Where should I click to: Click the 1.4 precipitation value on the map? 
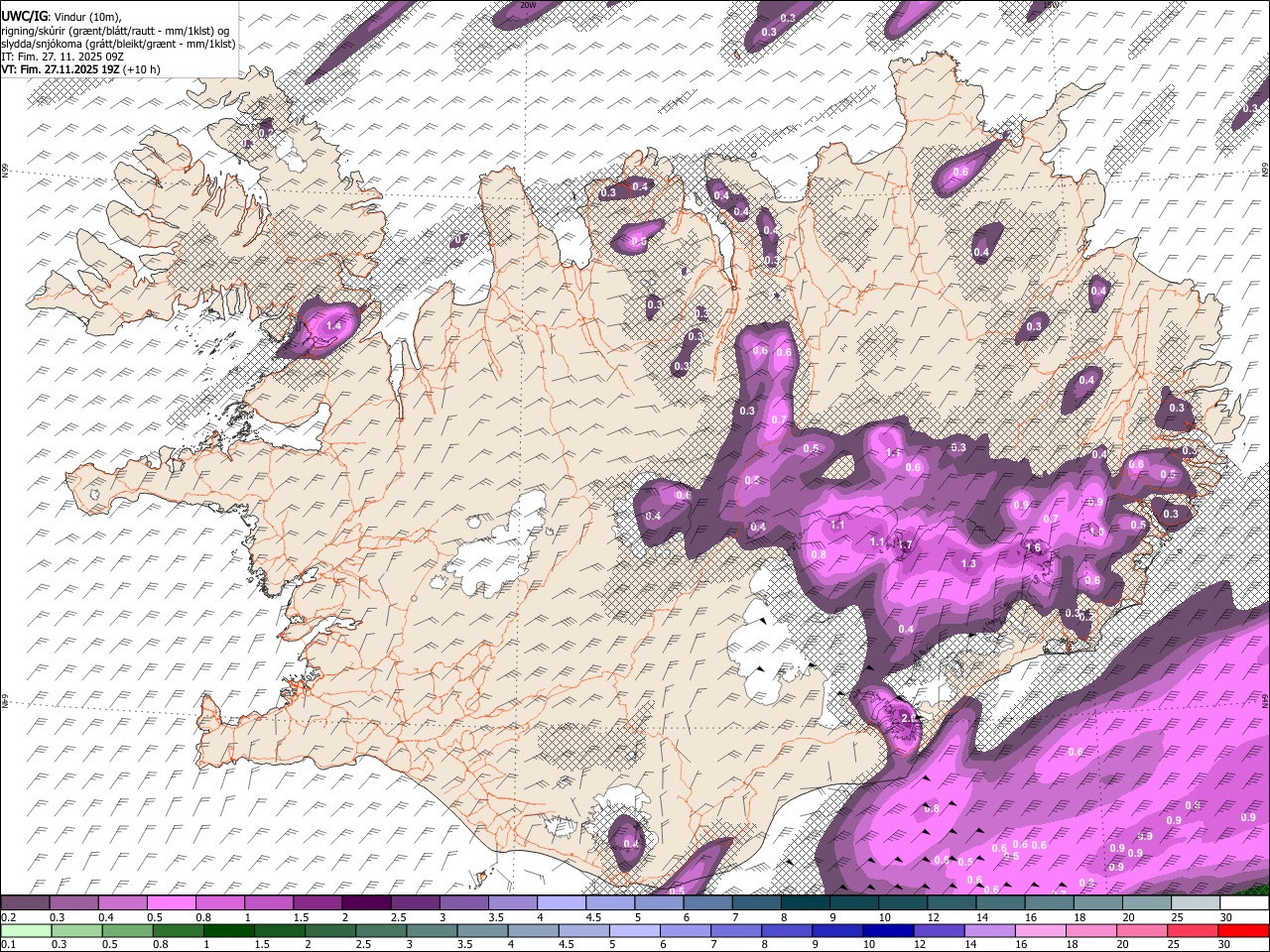click(333, 325)
